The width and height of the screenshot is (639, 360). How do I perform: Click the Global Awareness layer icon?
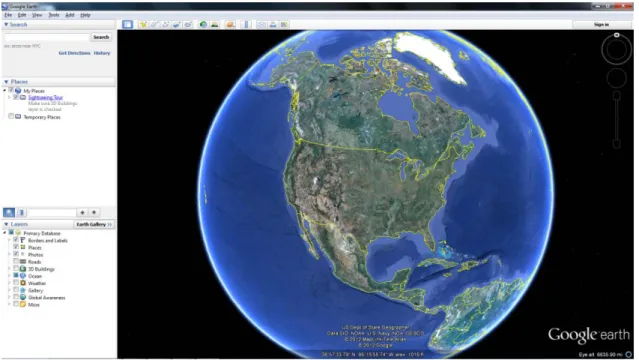[23, 297]
